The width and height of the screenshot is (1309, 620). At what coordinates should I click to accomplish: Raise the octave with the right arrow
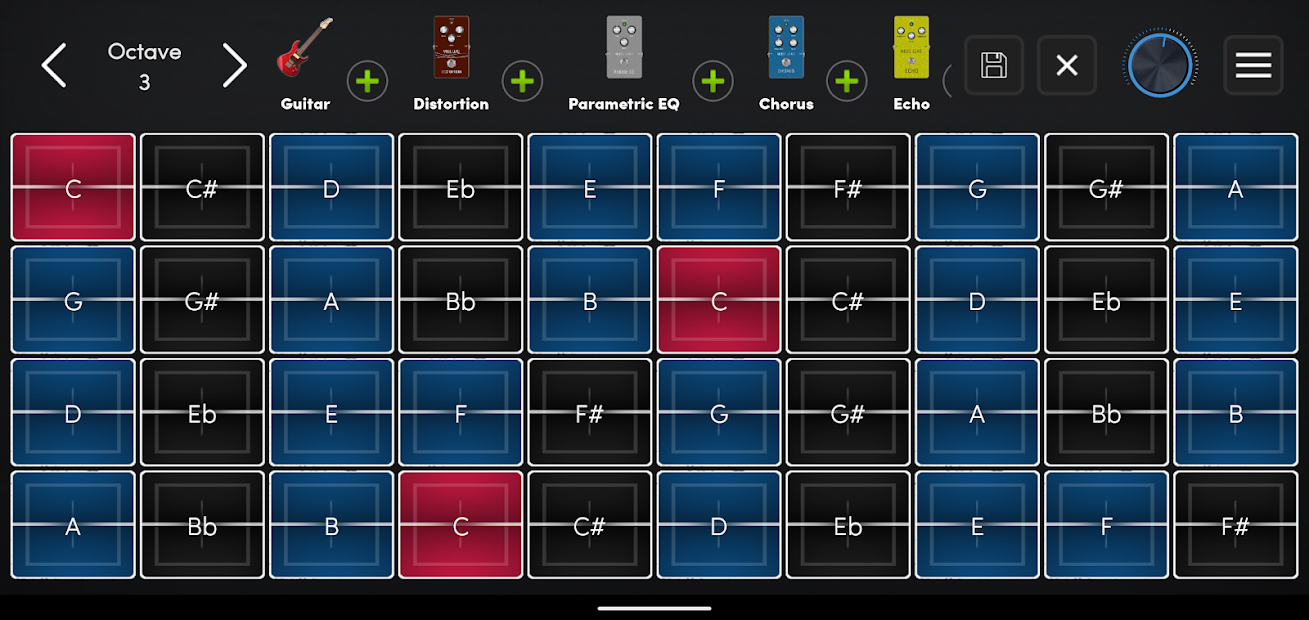coord(234,66)
